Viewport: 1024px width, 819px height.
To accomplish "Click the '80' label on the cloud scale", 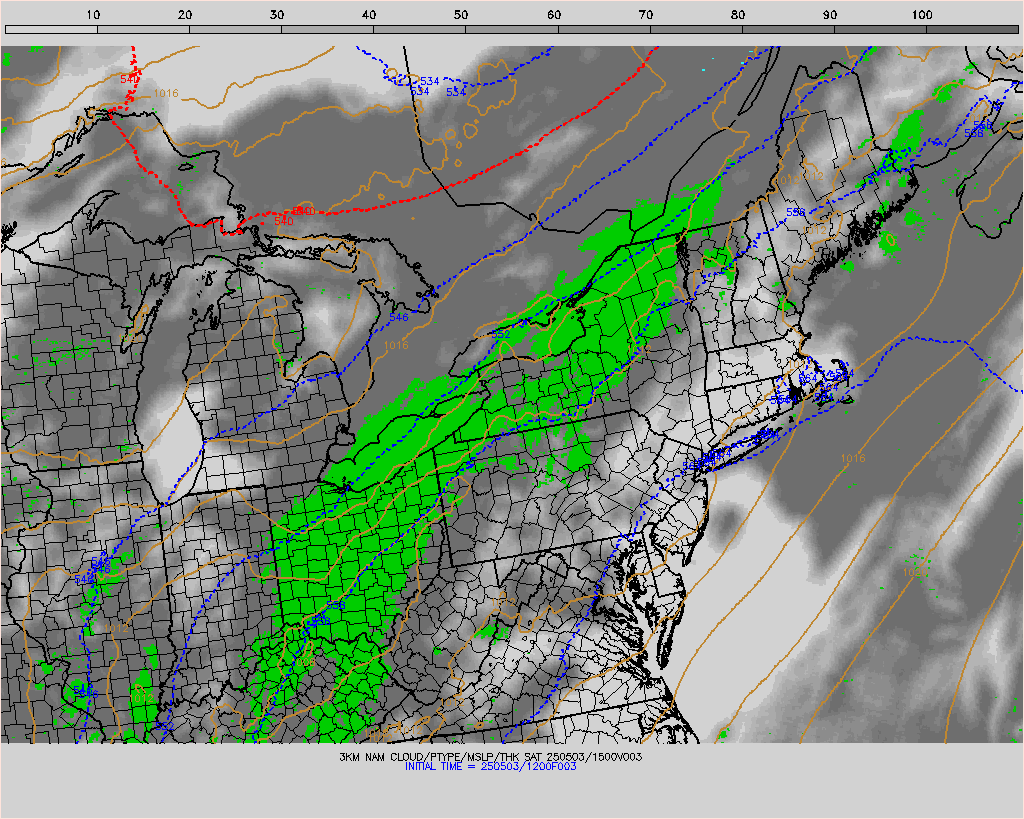I will coord(738,14).
